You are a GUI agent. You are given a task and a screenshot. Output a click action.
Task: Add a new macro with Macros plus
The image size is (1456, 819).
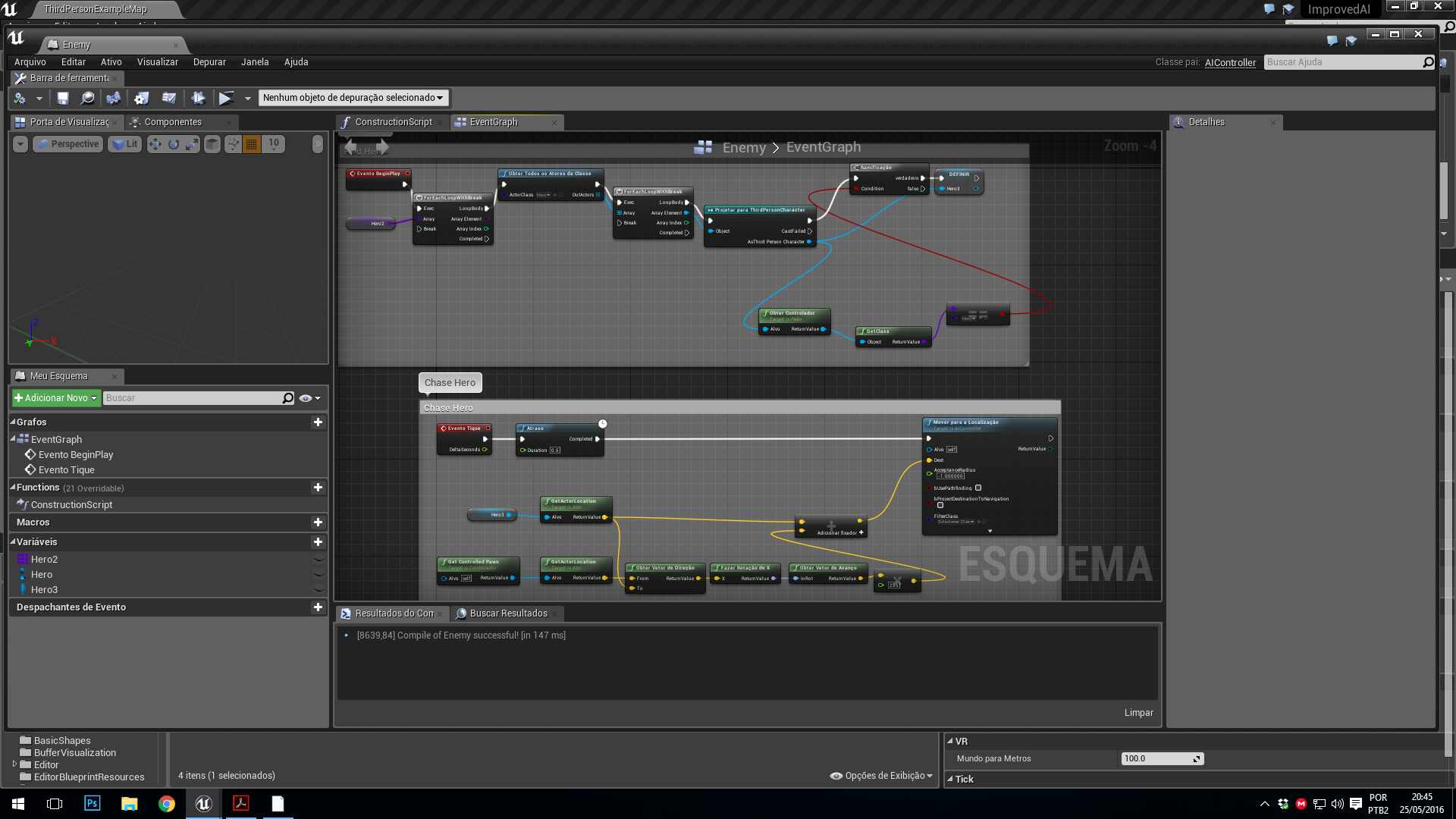318,522
